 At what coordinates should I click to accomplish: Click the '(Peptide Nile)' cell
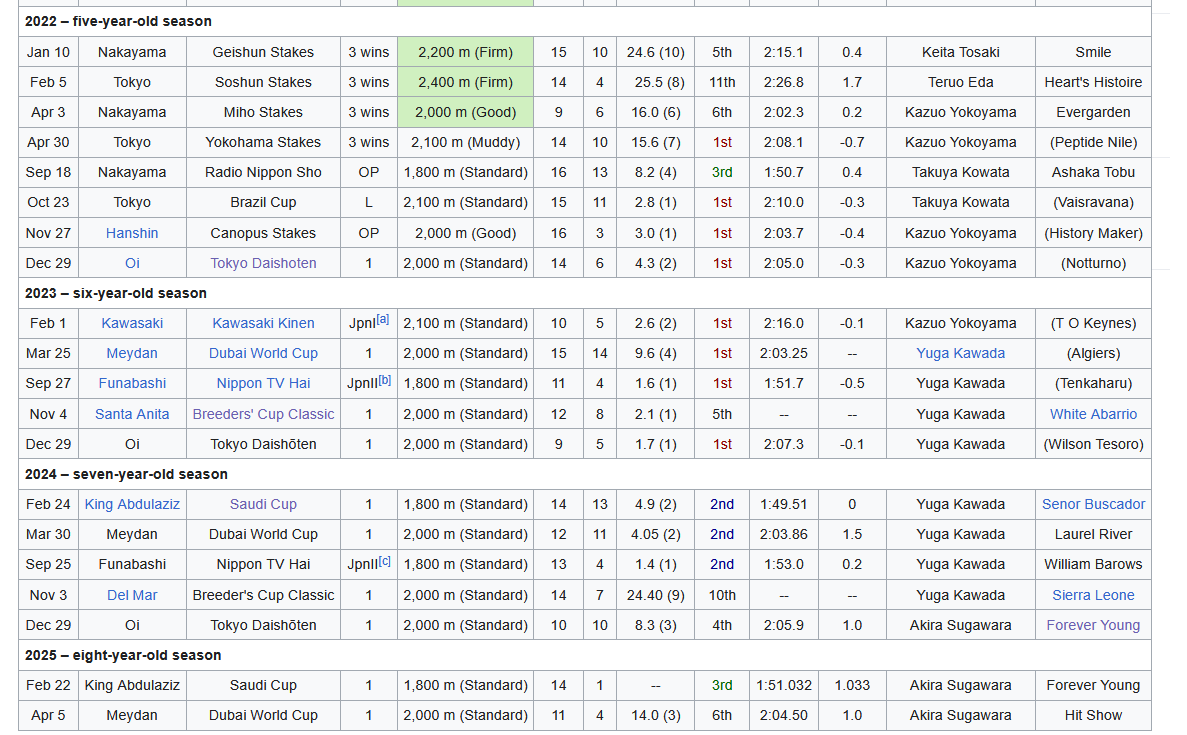1092,142
